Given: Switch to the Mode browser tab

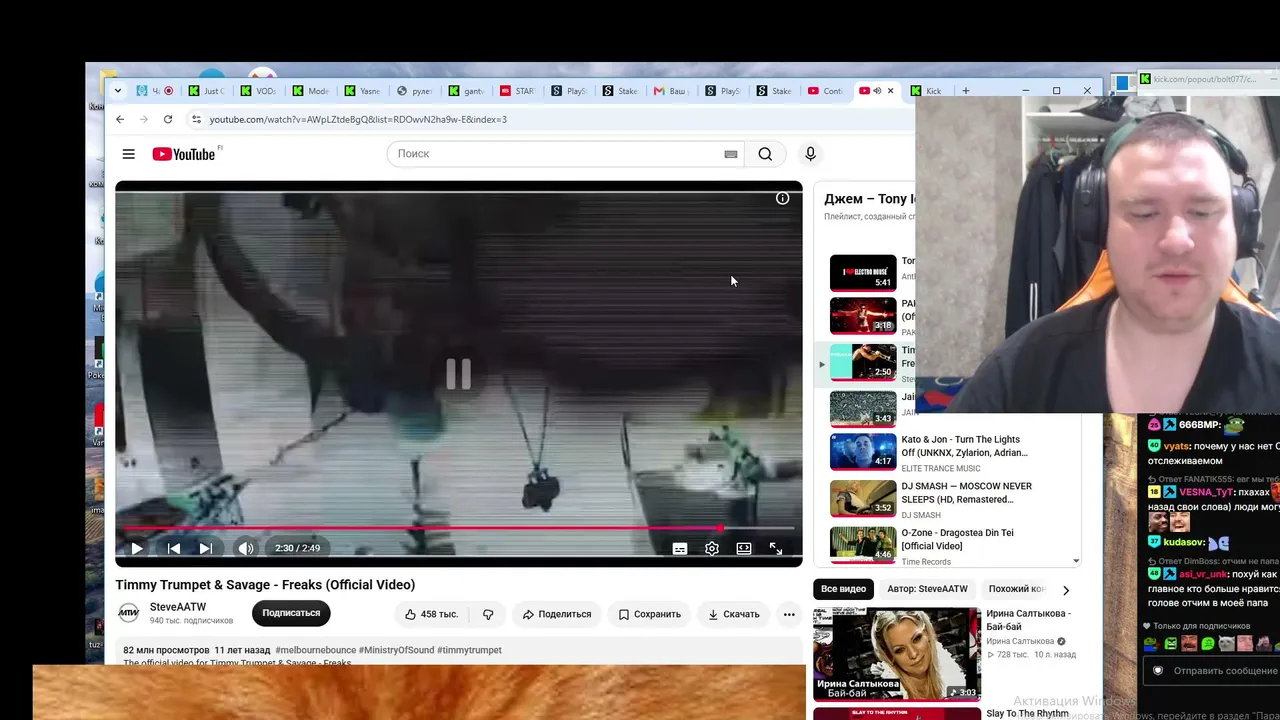Looking at the screenshot, I should (x=310, y=91).
